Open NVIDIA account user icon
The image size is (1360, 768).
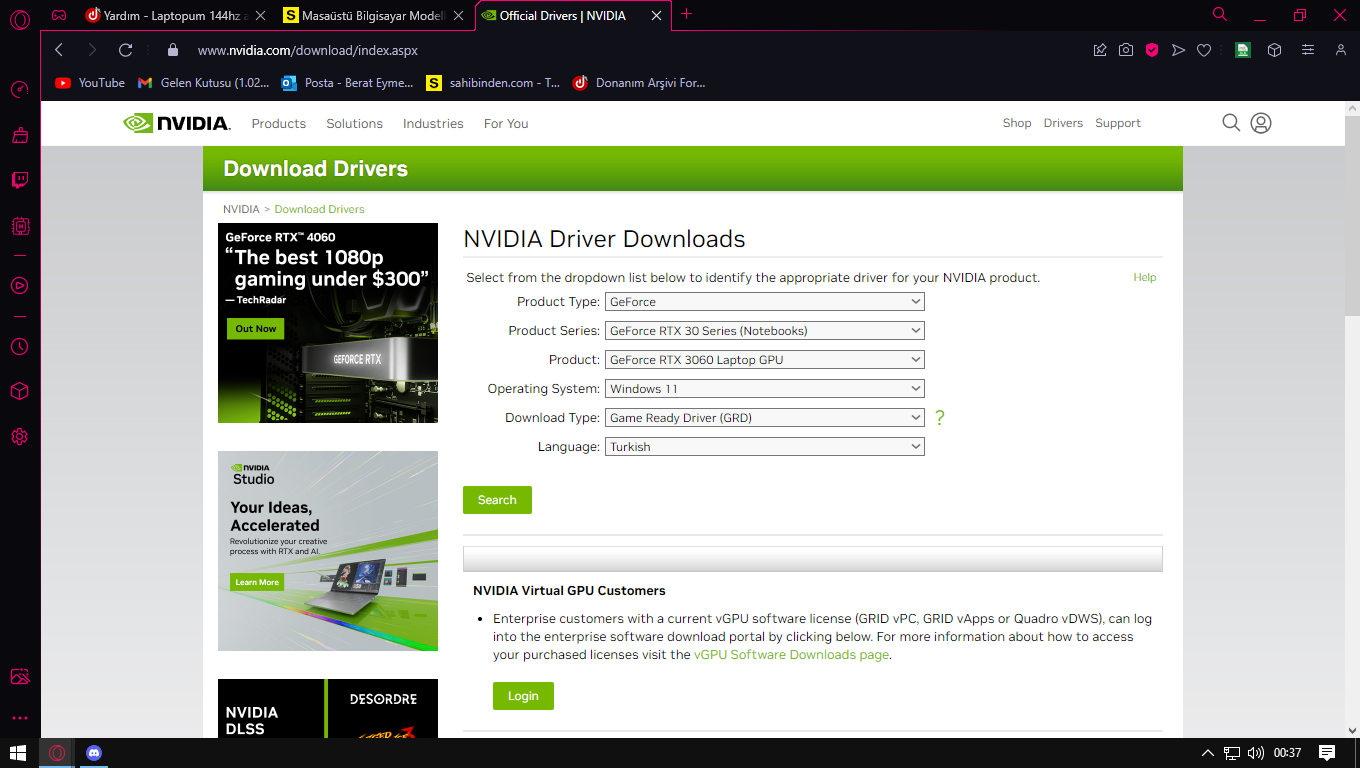point(1261,123)
